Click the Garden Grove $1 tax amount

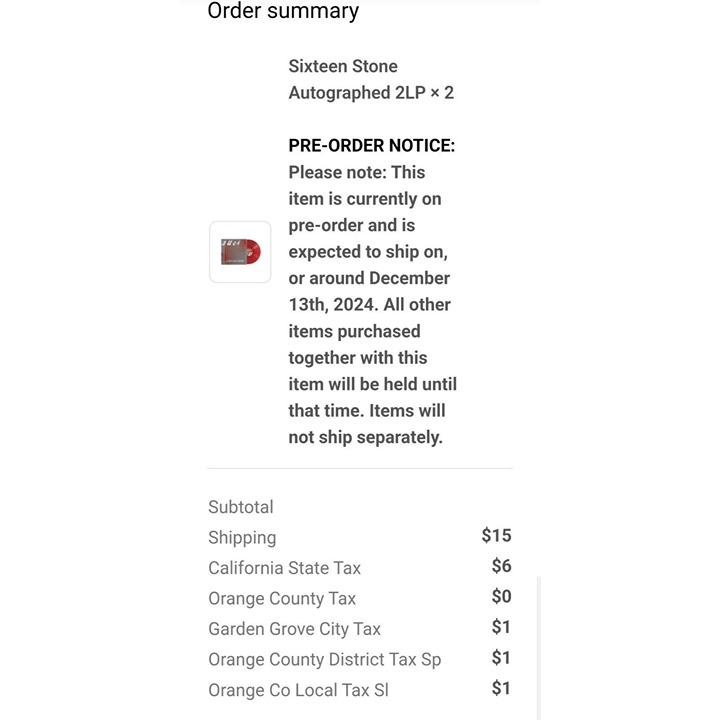tap(501, 627)
